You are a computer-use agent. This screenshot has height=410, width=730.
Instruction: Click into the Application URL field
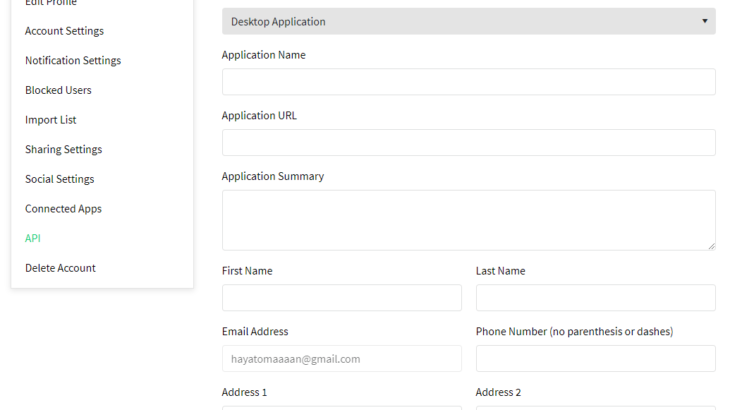(468, 143)
